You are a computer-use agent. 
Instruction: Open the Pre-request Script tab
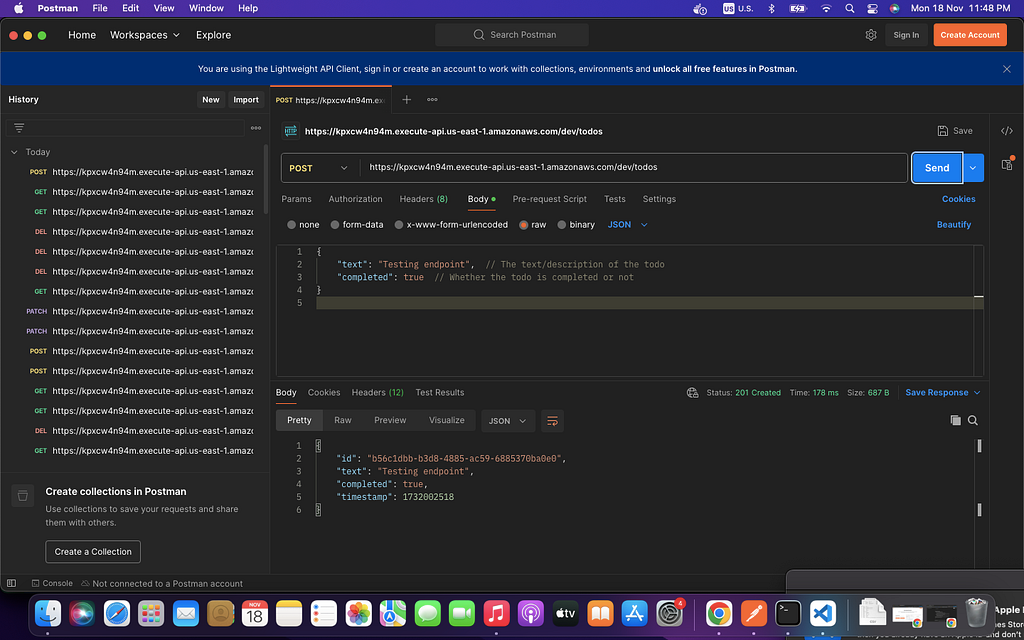(549, 199)
